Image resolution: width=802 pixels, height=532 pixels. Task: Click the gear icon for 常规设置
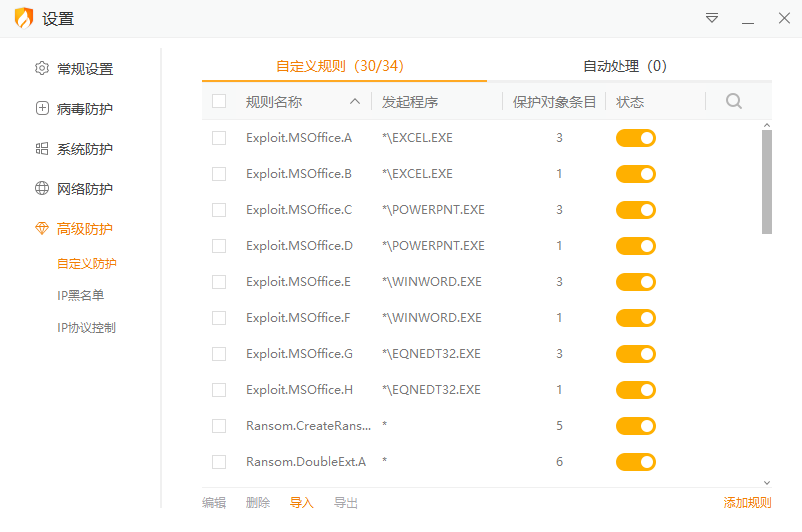[x=42, y=68]
